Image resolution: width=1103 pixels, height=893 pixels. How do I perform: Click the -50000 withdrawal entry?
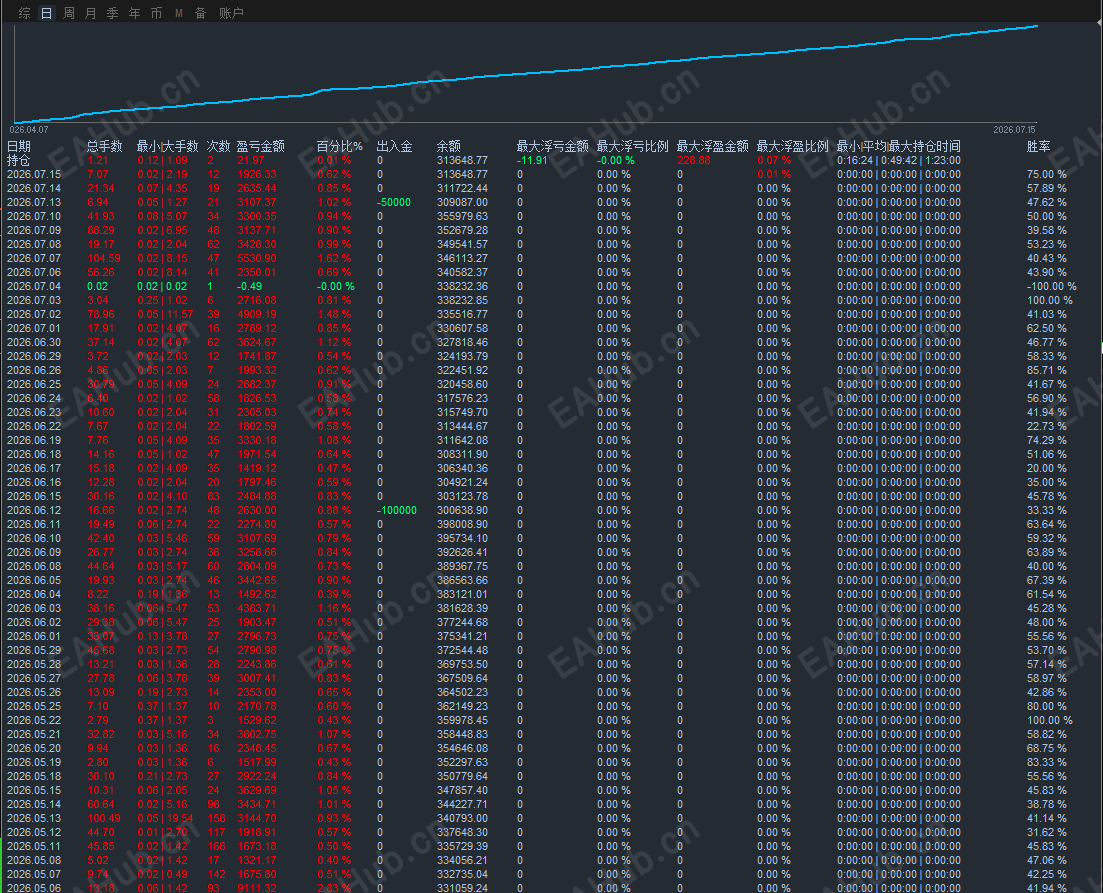tap(394, 203)
